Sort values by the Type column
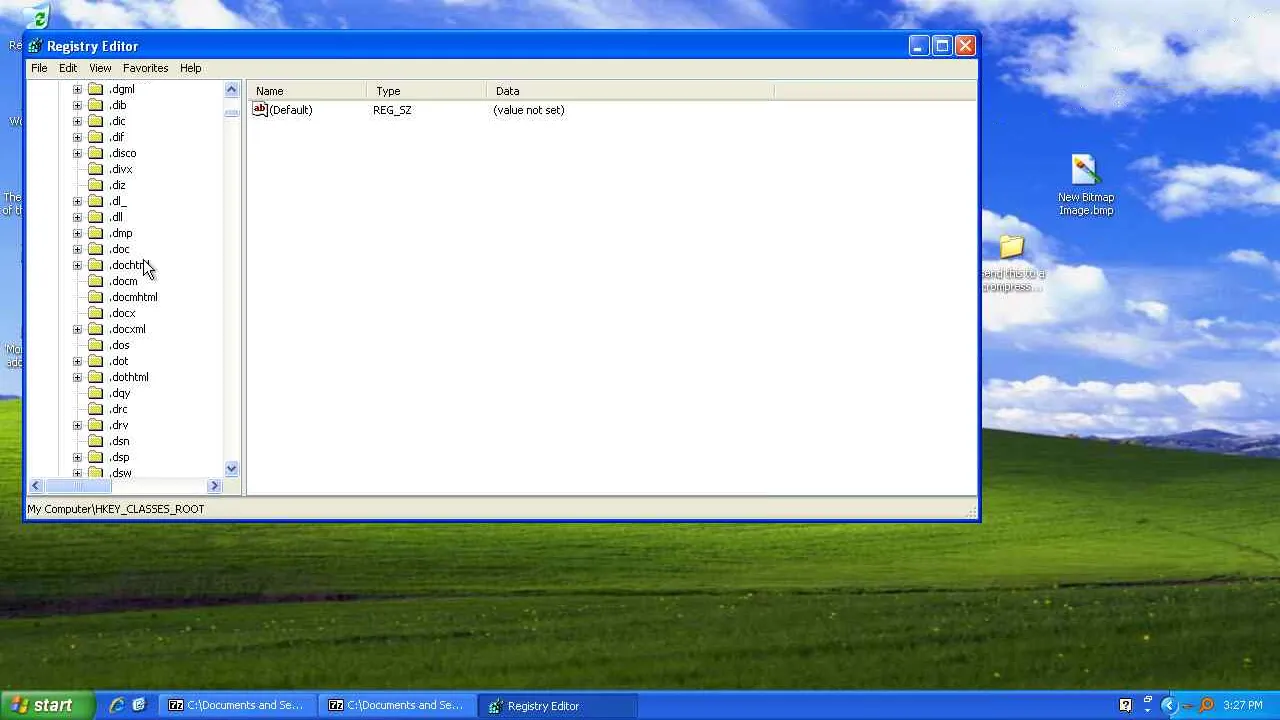 pyautogui.click(x=427, y=91)
